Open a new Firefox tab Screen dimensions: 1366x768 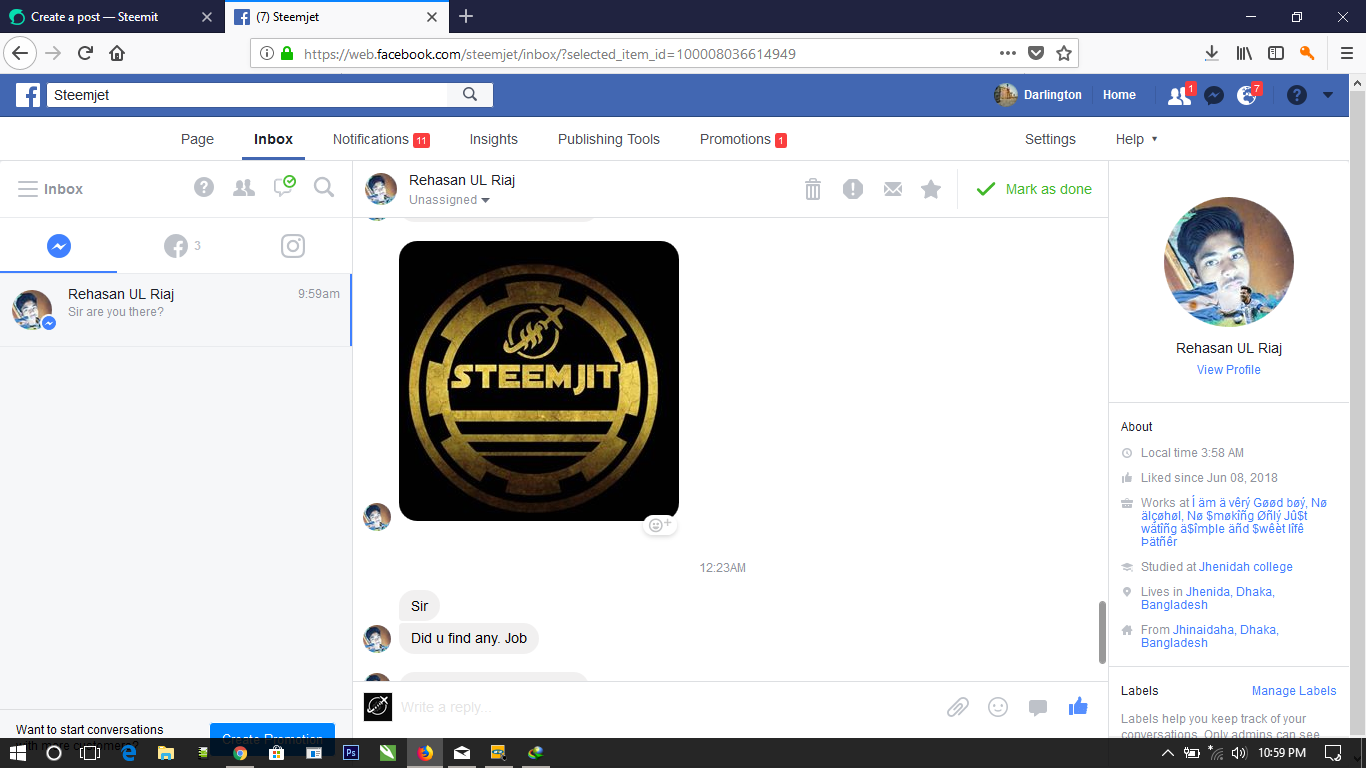[x=466, y=16]
